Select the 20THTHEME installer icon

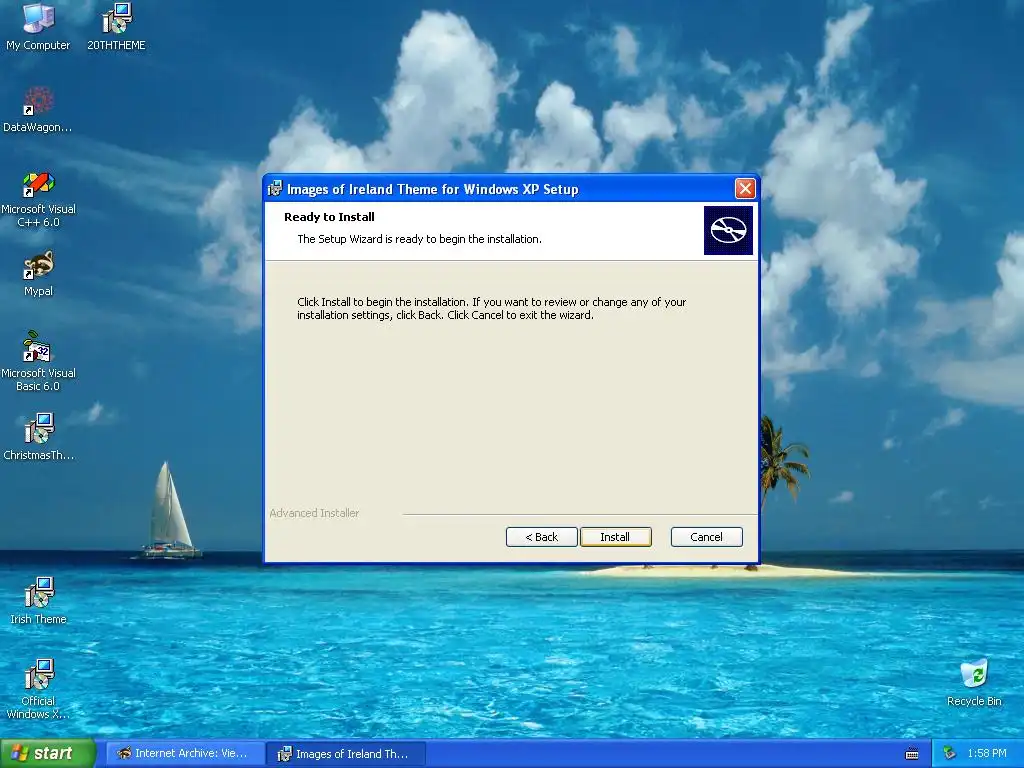pos(116,26)
